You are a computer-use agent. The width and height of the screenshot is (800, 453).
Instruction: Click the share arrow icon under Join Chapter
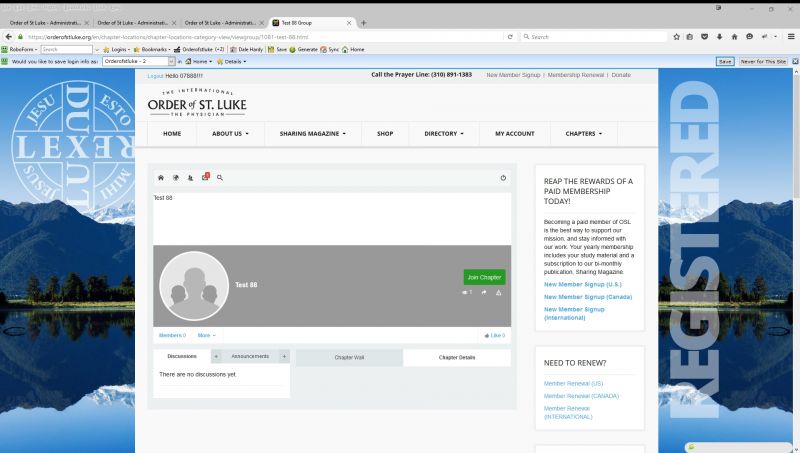(484, 292)
